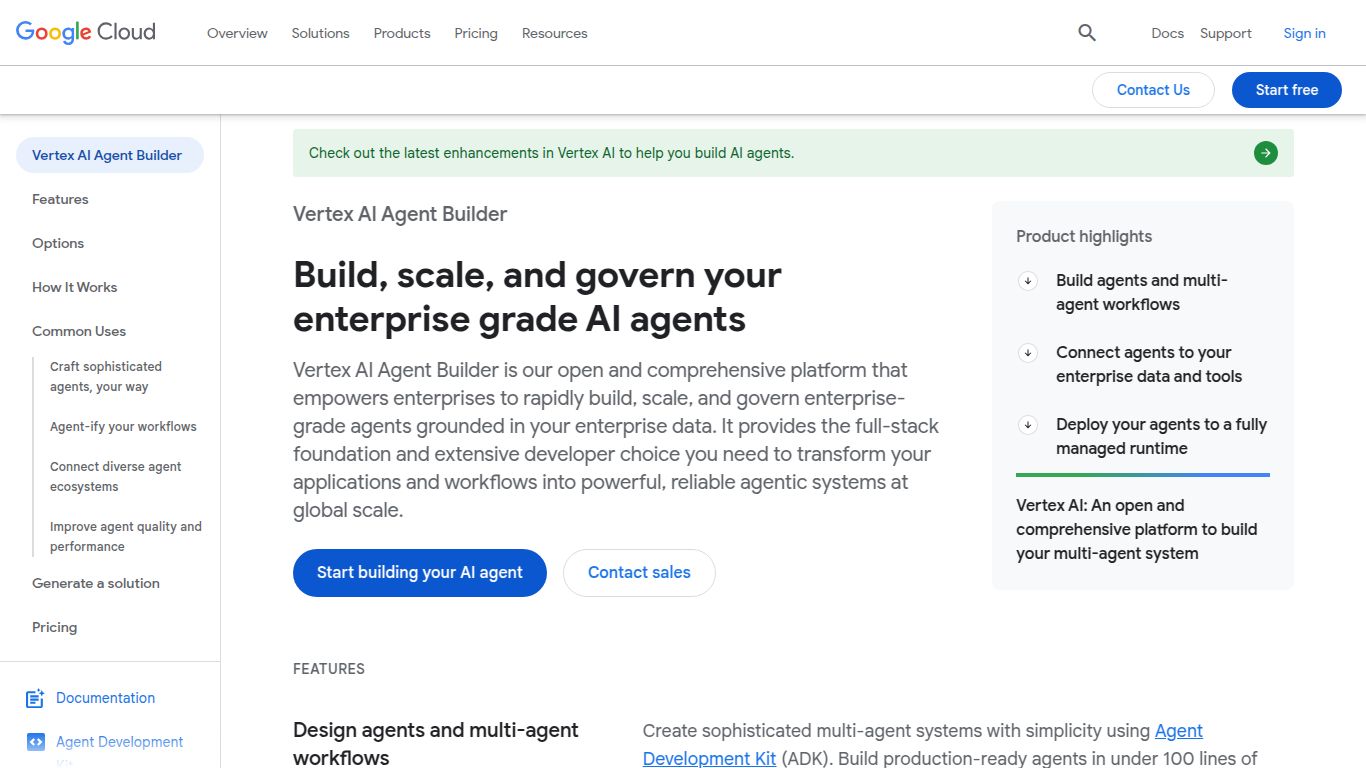The height and width of the screenshot is (768, 1366).
Task: Select 'Pricing' in the left sidebar navigation
Action: click(x=54, y=627)
